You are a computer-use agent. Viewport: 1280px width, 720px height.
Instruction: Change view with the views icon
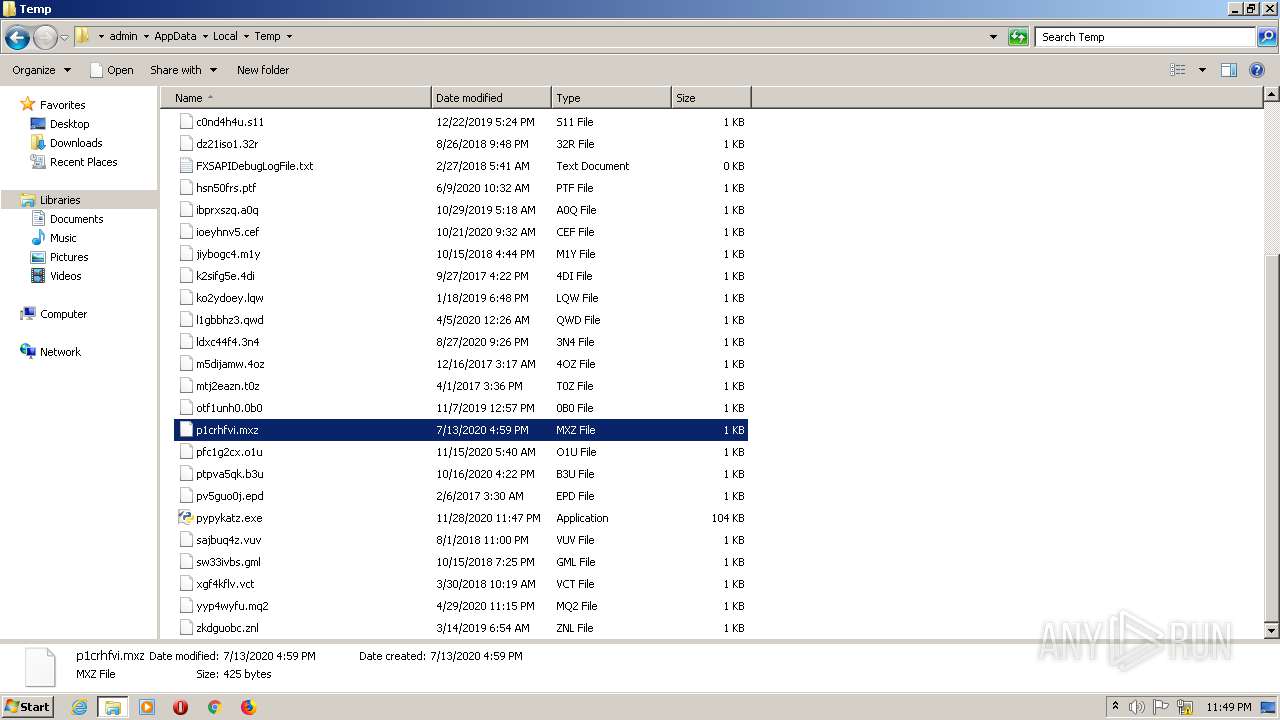[x=1178, y=70]
